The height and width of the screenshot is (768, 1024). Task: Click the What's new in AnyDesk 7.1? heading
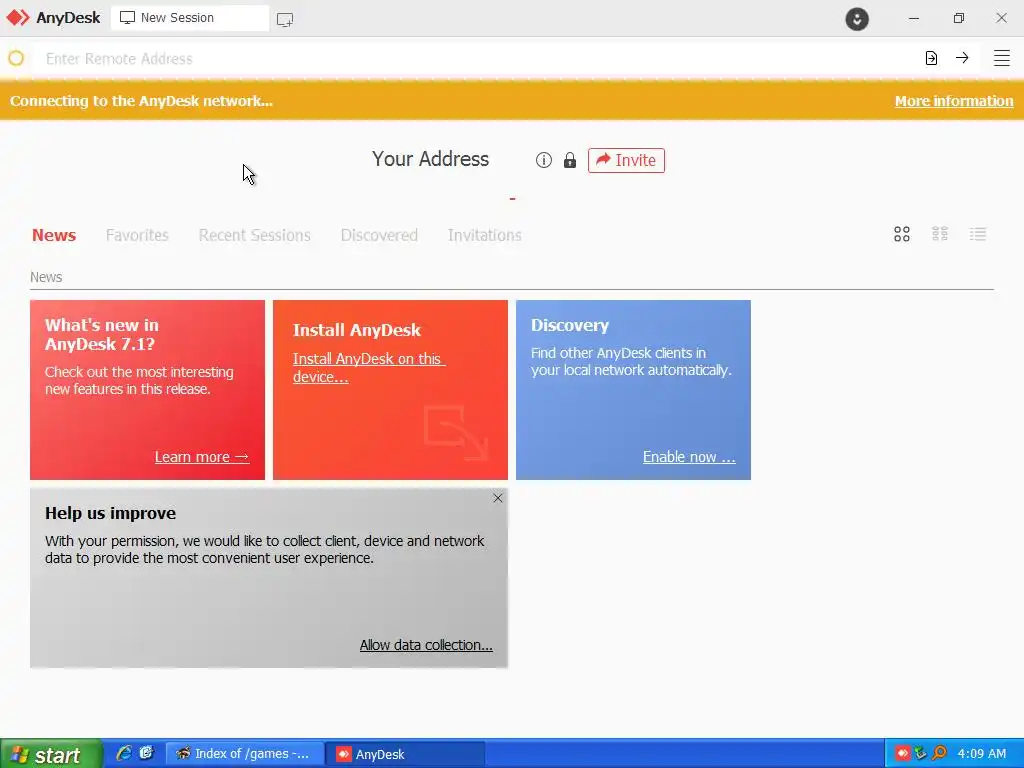tap(102, 334)
